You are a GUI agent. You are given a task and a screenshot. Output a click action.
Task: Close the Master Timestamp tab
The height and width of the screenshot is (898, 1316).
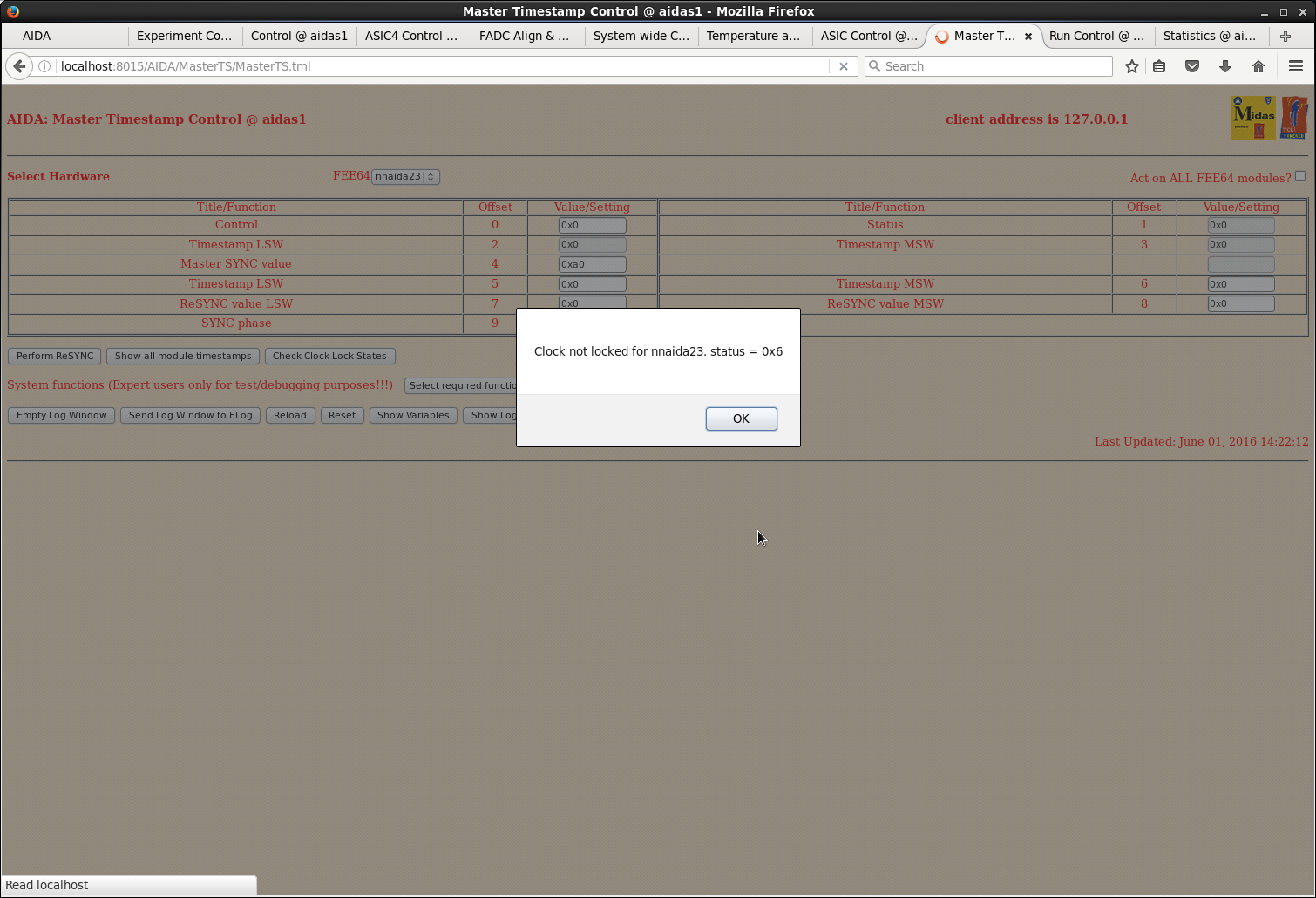[1028, 36]
